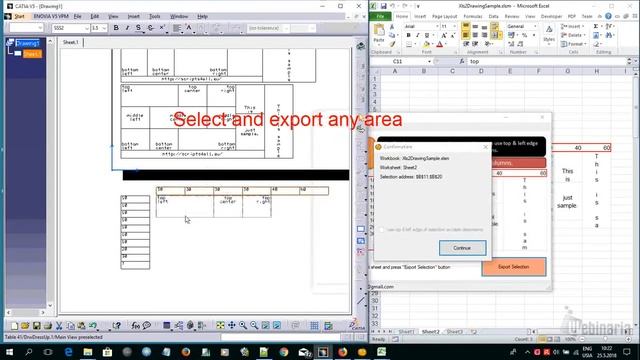640x360 pixels.
Task: Open the Name Box dropdown arrow in Excel
Action: [429, 61]
